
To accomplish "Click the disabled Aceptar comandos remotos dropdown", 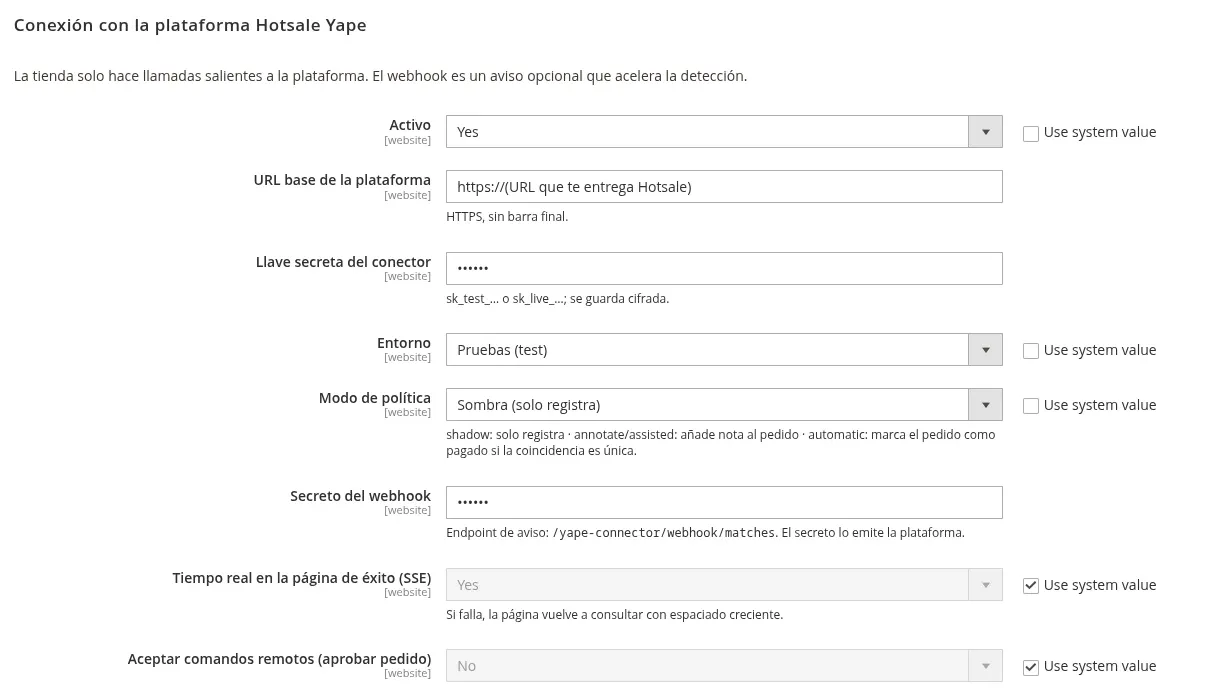I will pos(724,666).
